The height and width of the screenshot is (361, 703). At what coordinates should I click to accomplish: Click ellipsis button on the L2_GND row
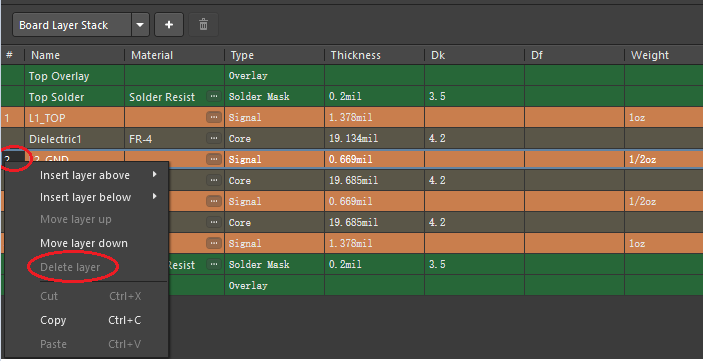coord(214,159)
